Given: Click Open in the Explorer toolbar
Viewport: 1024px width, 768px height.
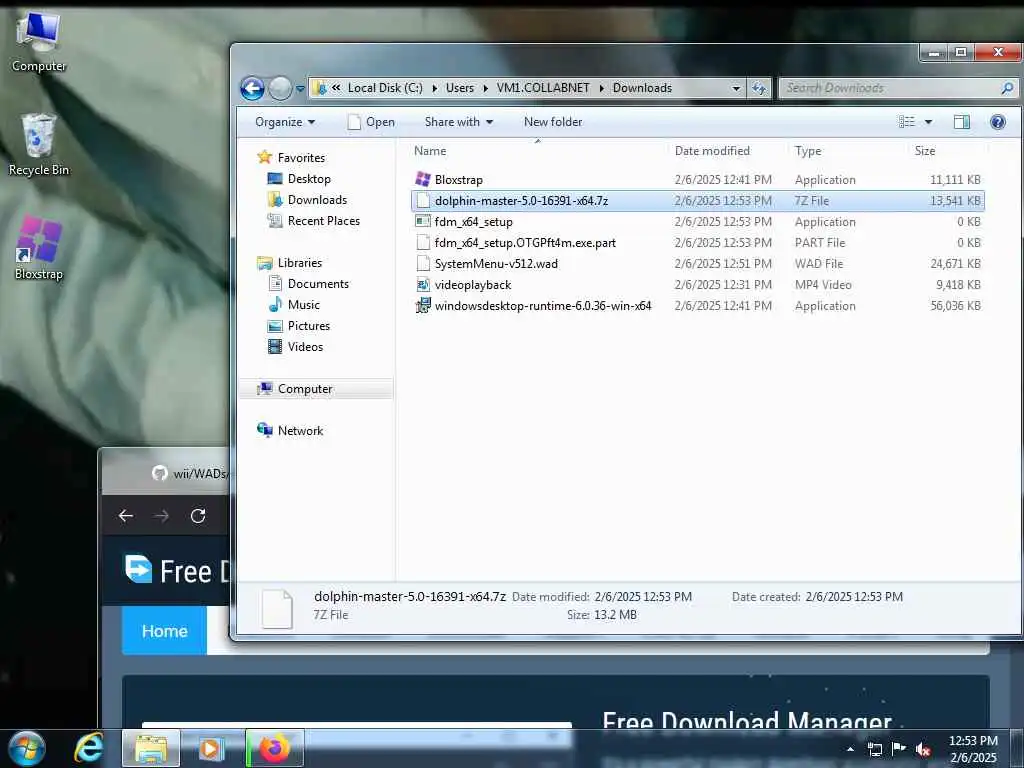Looking at the screenshot, I should click(x=371, y=122).
